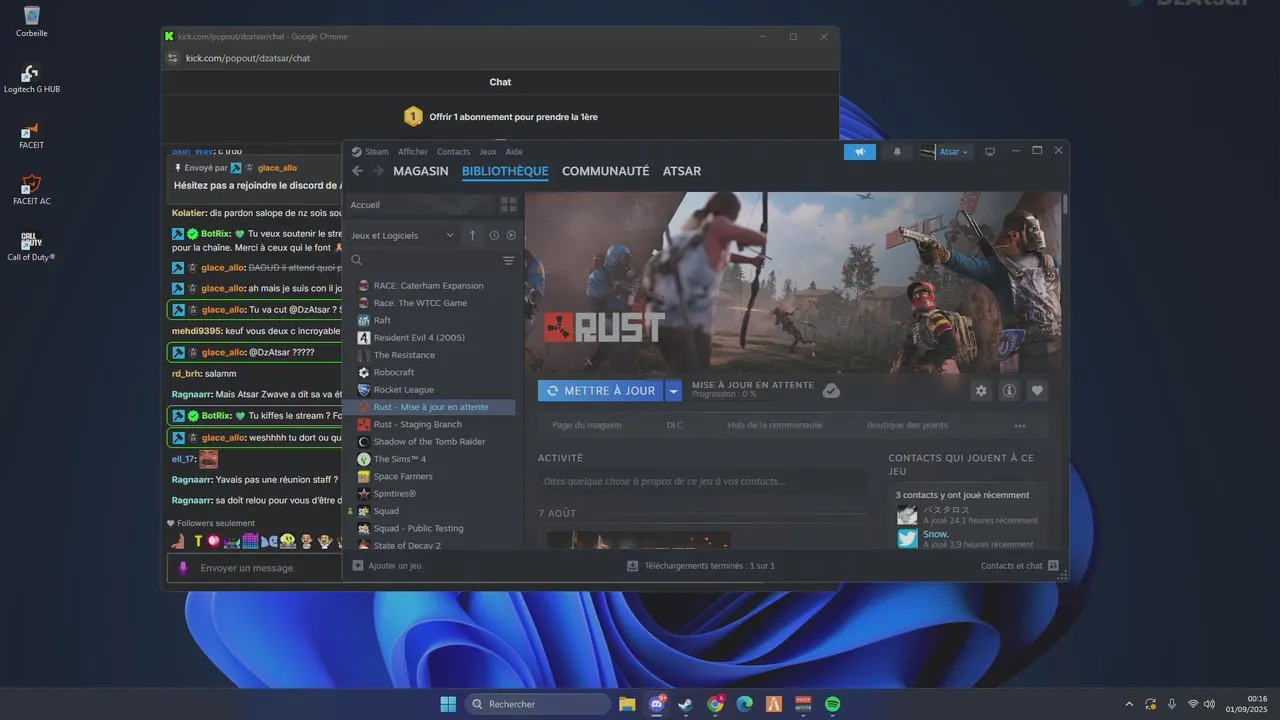Viewport: 1280px width, 720px height.
Task: Click the METTRE À JOUR button
Action: coord(601,391)
